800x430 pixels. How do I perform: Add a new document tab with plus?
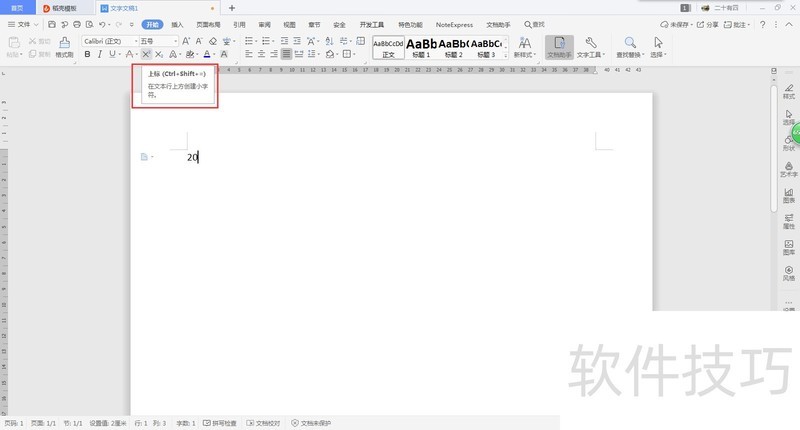pyautogui.click(x=232, y=8)
